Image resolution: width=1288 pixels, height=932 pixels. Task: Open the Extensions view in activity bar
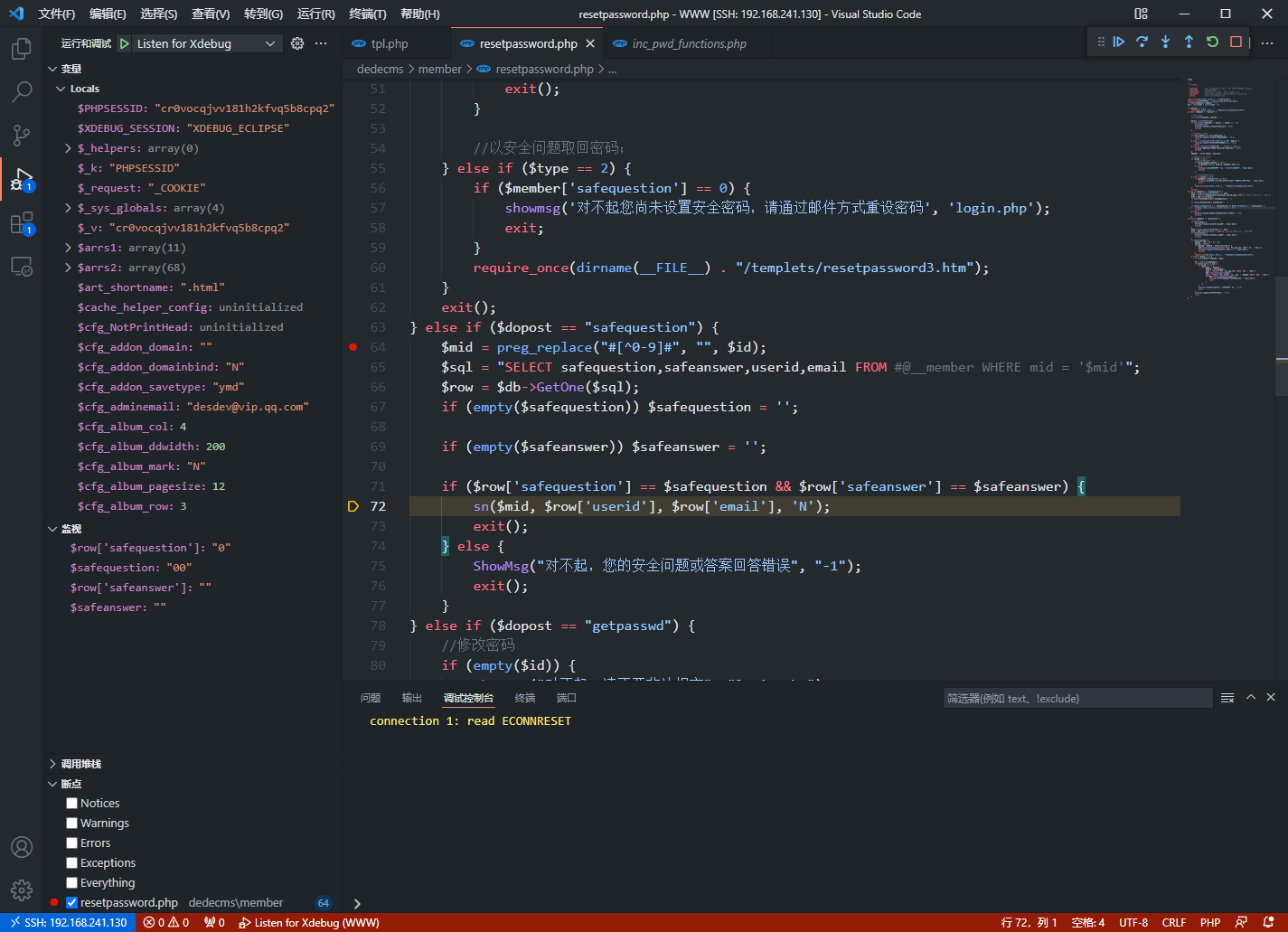[21, 223]
